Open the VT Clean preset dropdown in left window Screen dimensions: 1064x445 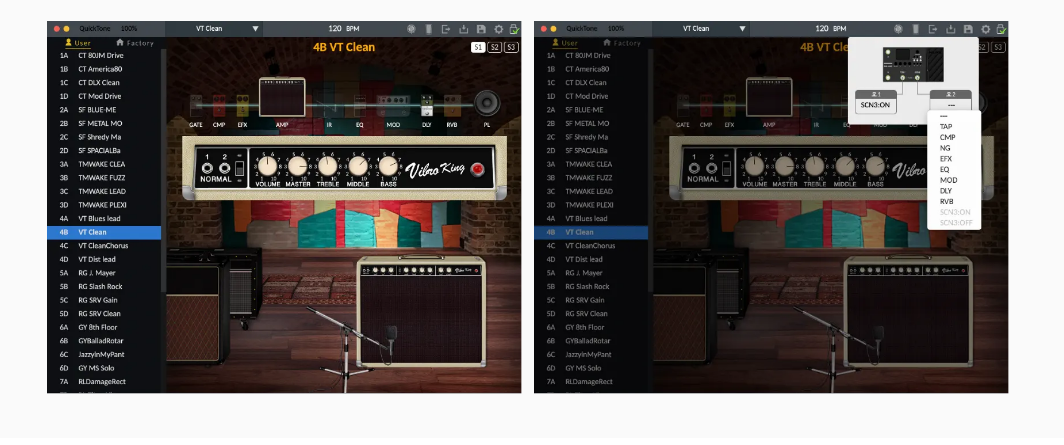point(214,28)
